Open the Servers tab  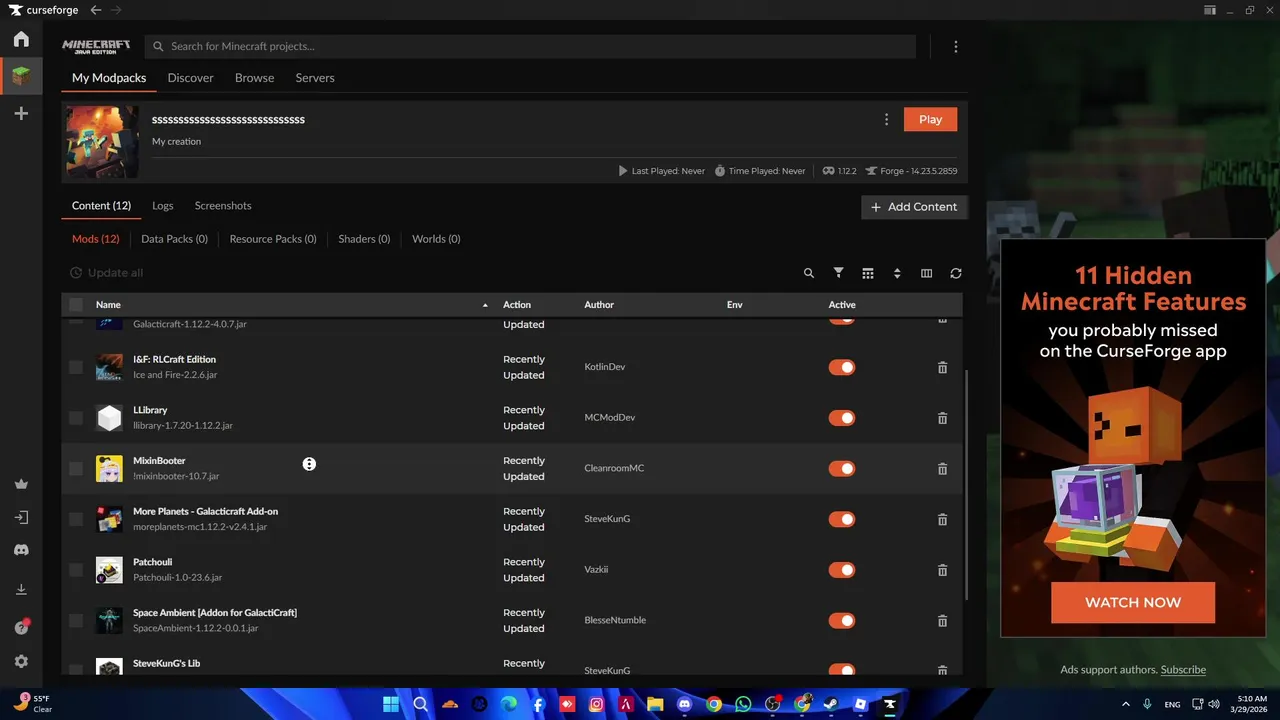tap(315, 78)
